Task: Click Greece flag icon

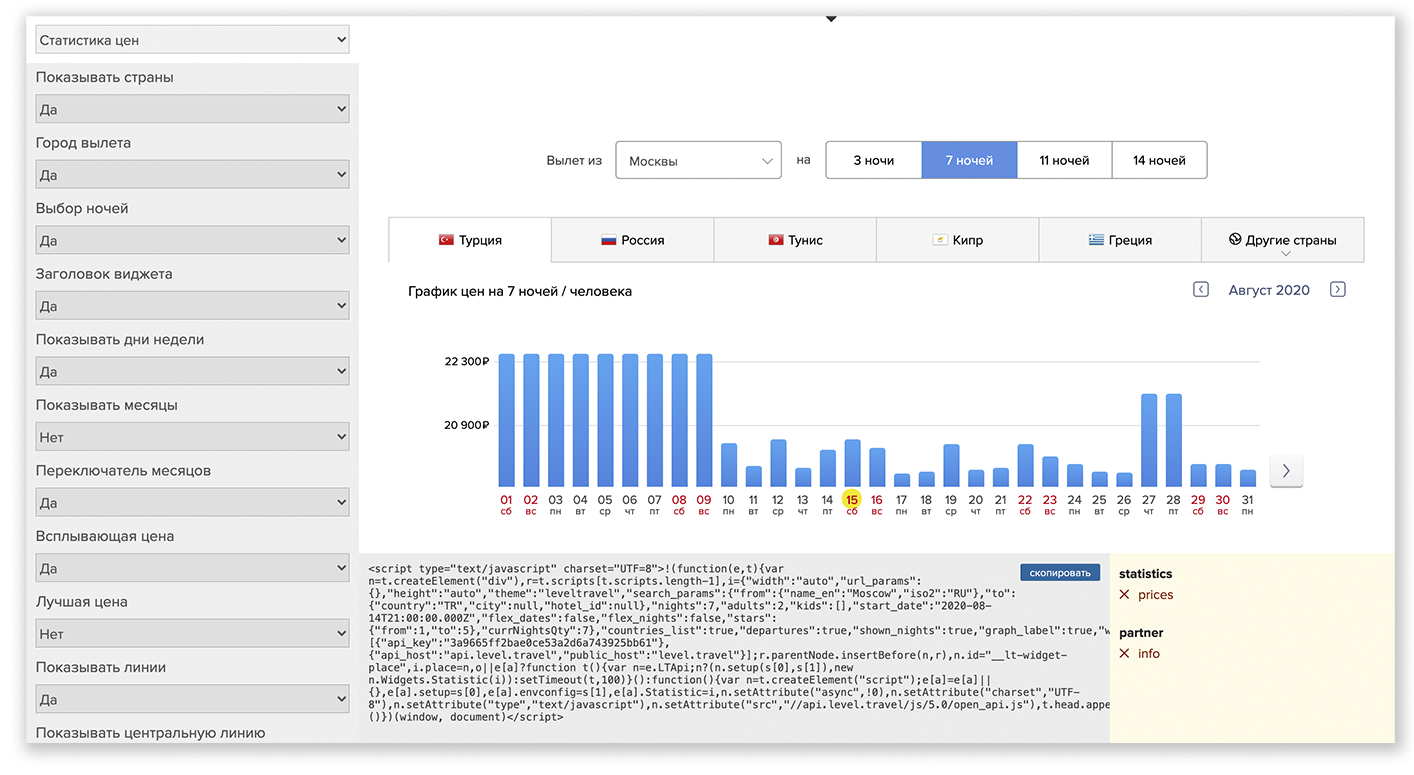Action: pos(1096,240)
